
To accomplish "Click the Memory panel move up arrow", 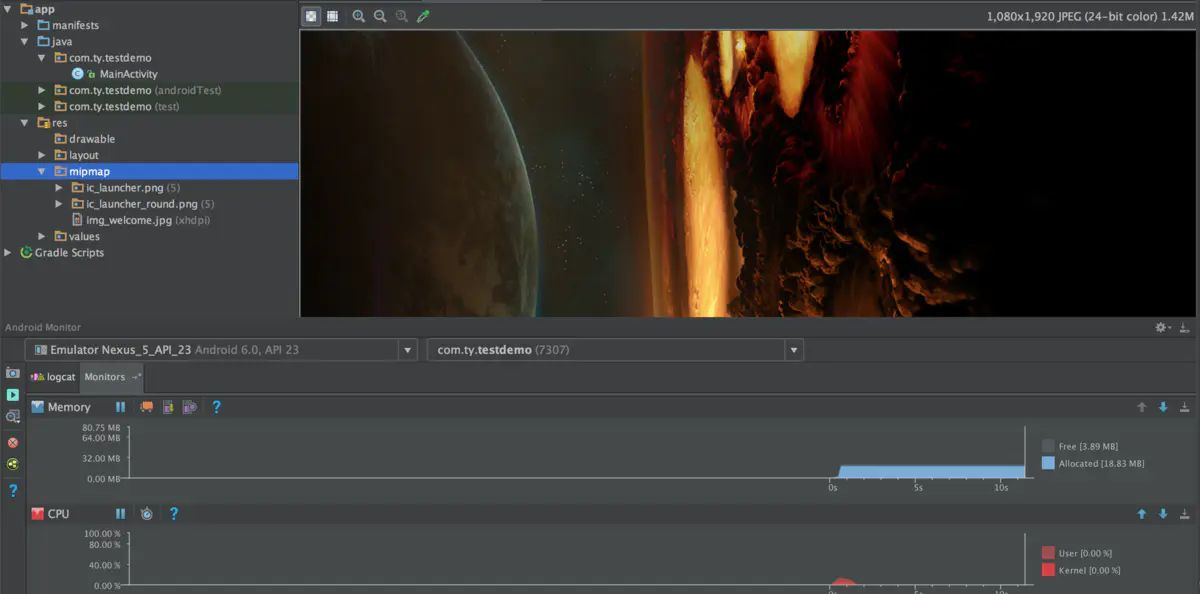I will tap(1141, 407).
